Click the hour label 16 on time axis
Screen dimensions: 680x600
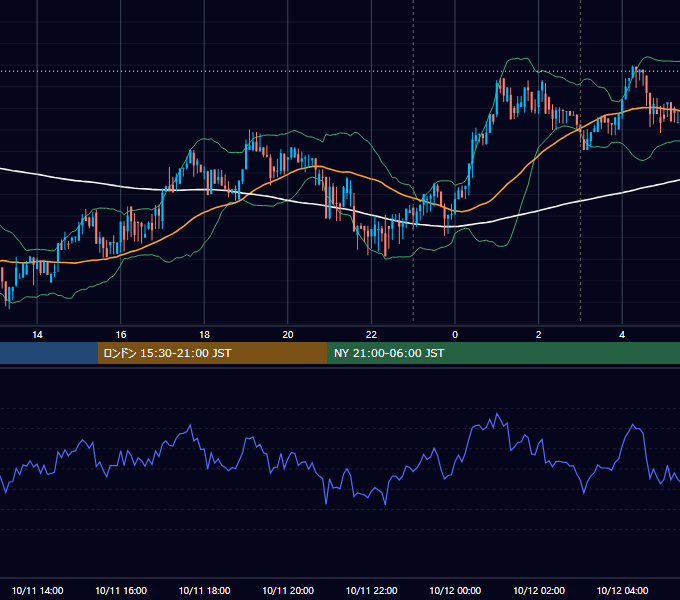[x=121, y=335]
